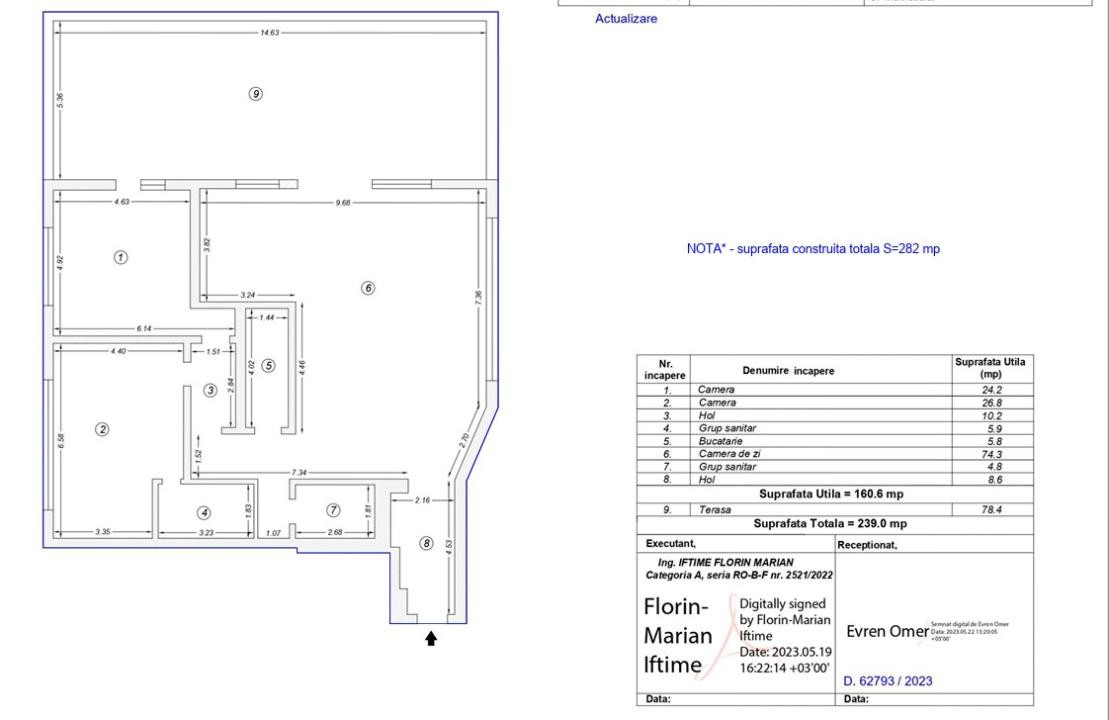Click the 4.40 dimension in room 2

point(118,351)
